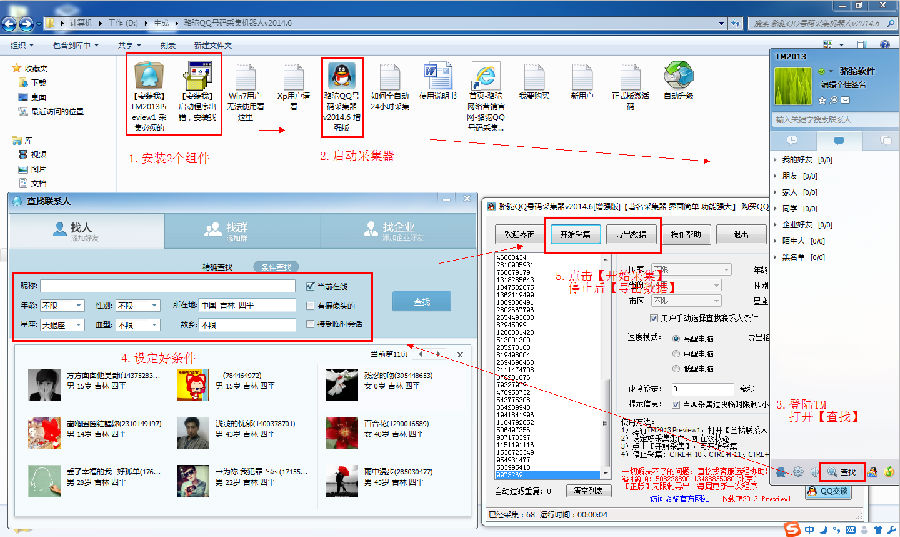Click the help button in collector window
This screenshot has height=537, width=900.
click(686, 234)
